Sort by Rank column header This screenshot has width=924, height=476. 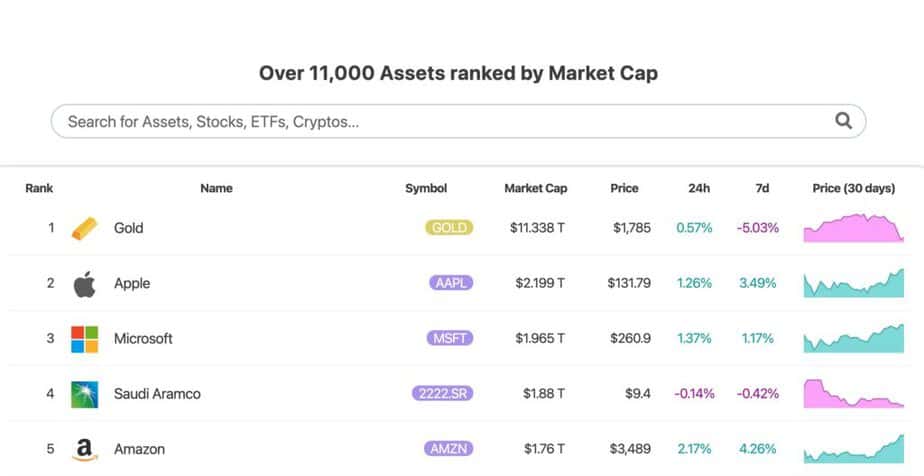click(39, 189)
